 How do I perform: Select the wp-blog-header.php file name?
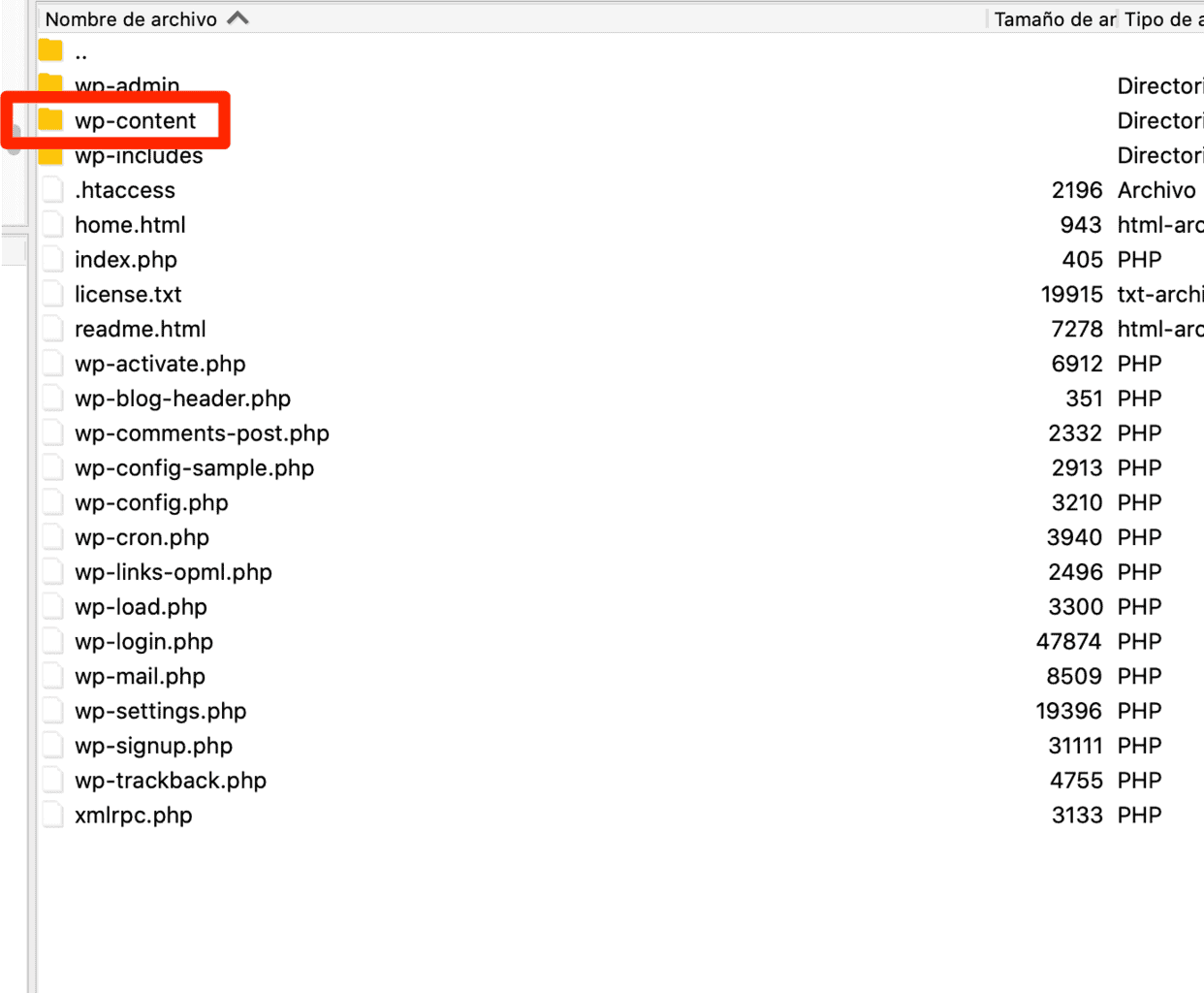pyautogui.click(x=183, y=399)
